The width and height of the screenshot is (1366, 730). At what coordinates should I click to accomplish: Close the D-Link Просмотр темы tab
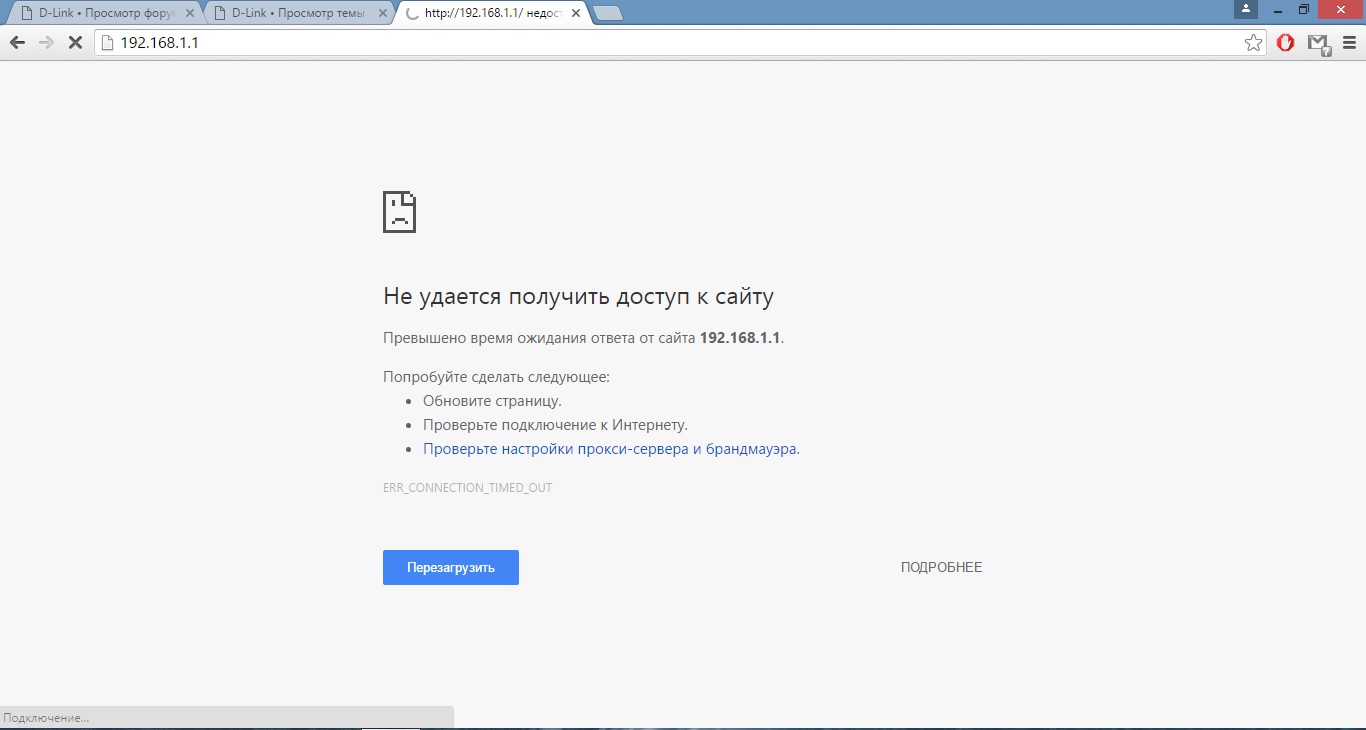click(381, 13)
